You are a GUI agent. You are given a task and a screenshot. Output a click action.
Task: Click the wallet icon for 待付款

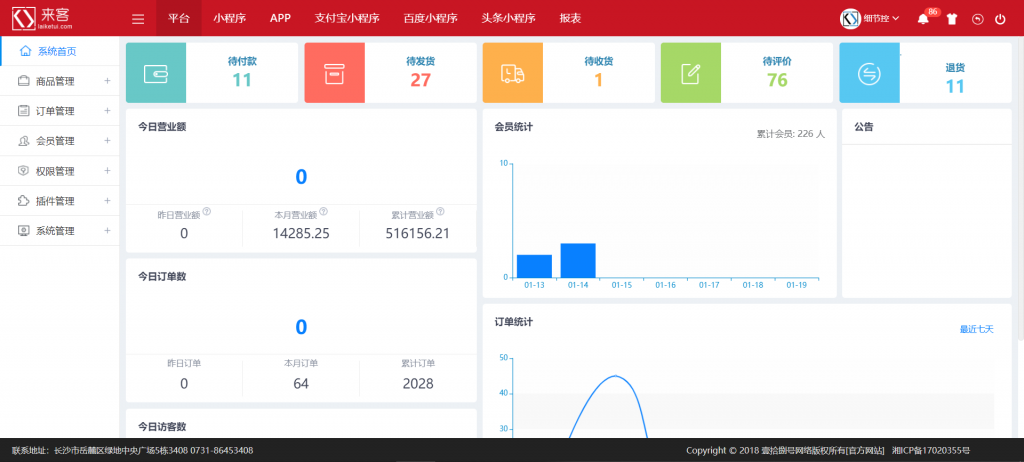click(x=155, y=73)
